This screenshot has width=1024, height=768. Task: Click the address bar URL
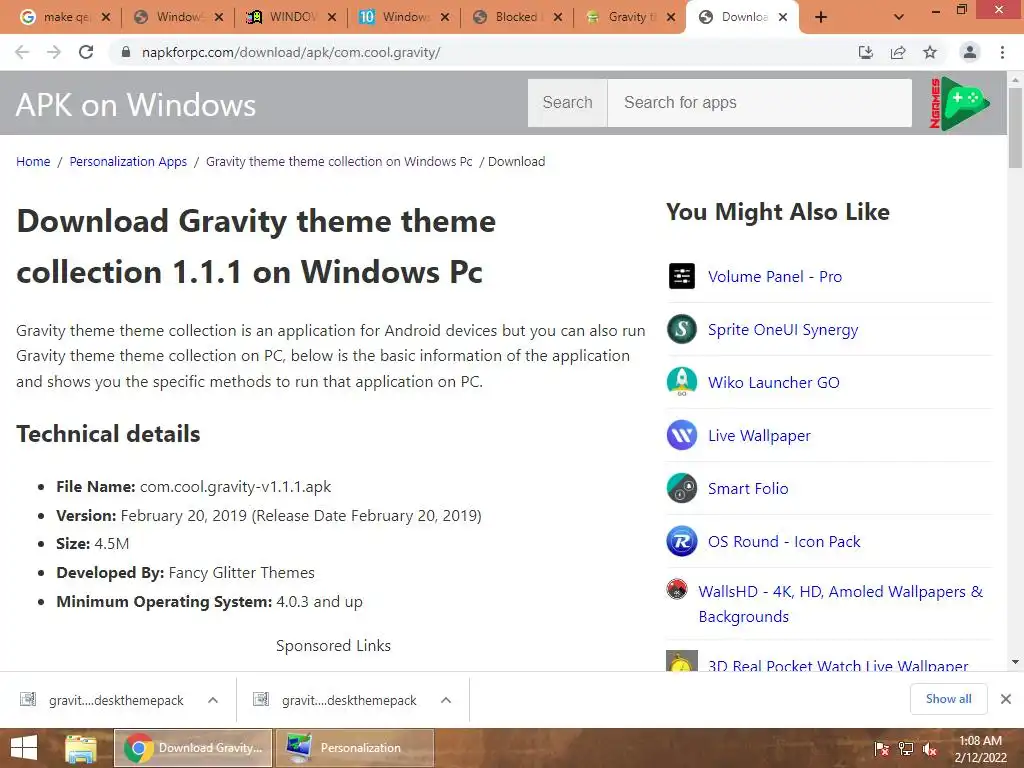pyautogui.click(x=291, y=52)
